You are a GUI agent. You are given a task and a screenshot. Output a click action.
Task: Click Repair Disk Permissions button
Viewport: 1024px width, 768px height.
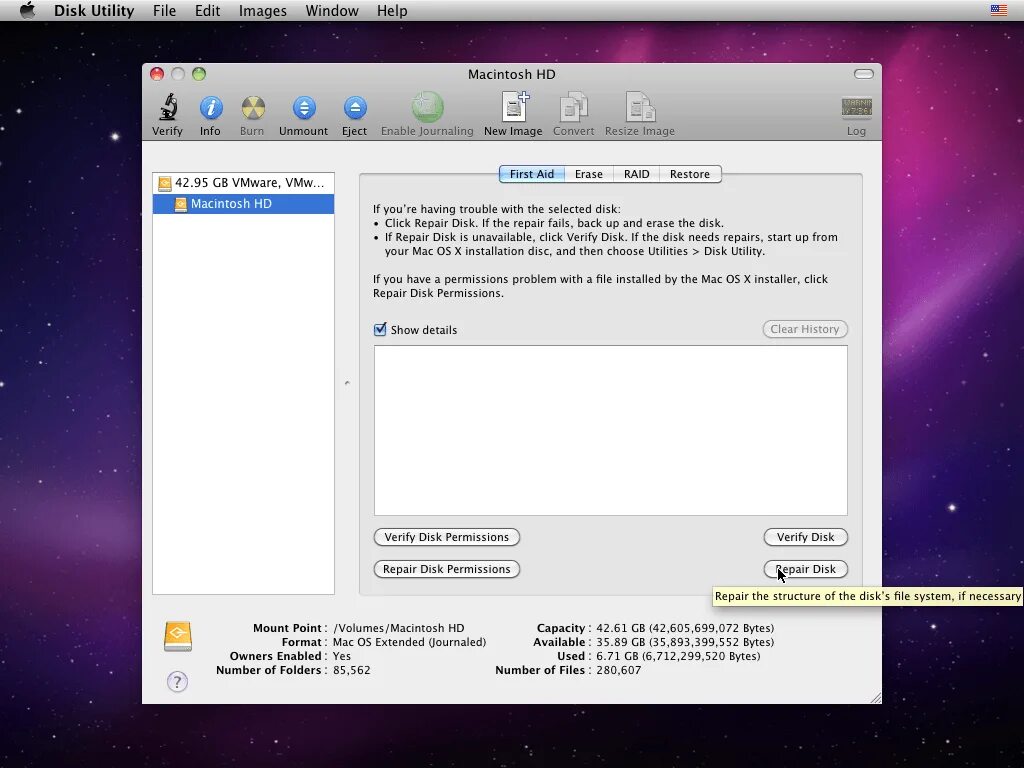click(x=447, y=569)
